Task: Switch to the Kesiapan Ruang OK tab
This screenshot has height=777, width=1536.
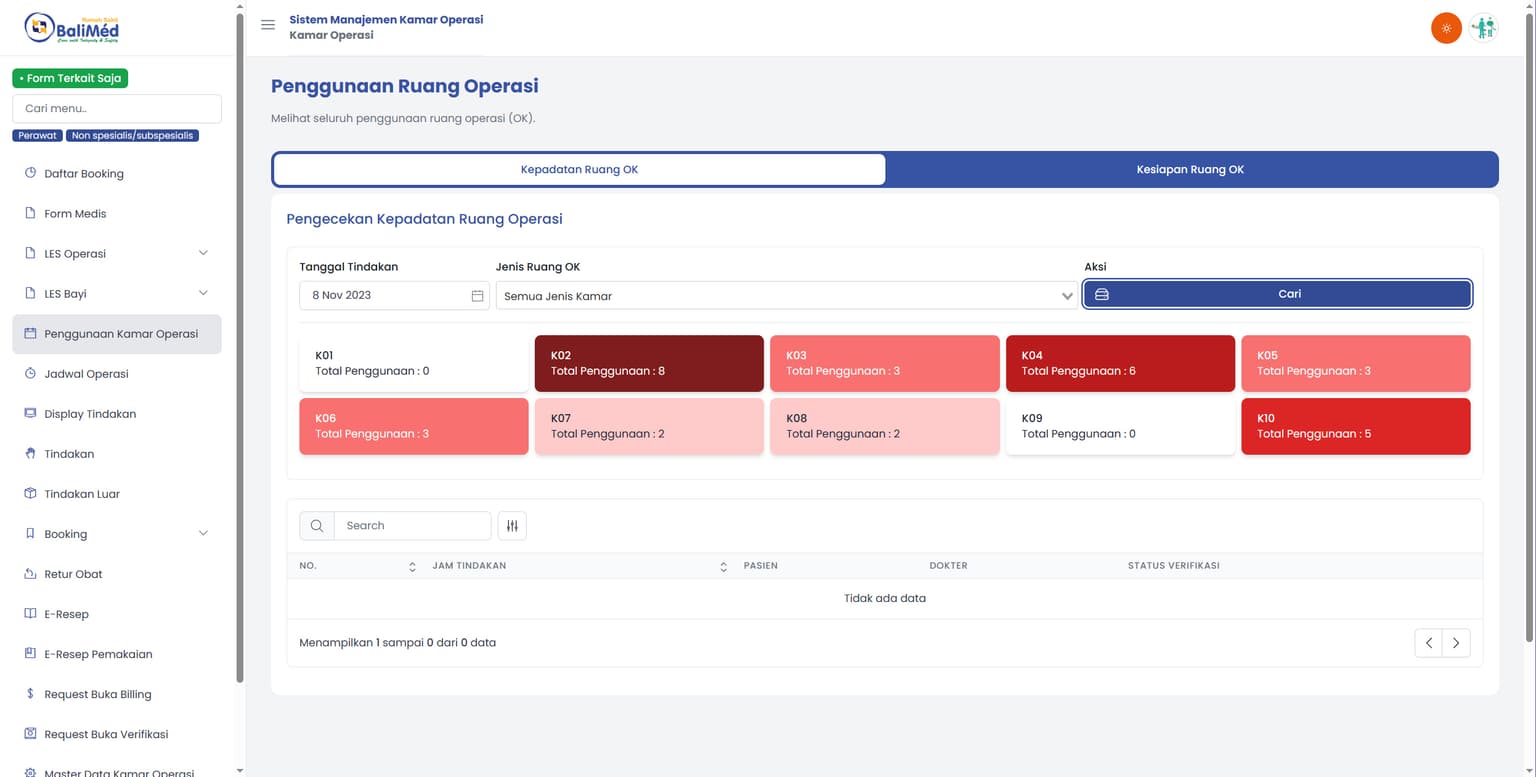Action: click(1190, 169)
